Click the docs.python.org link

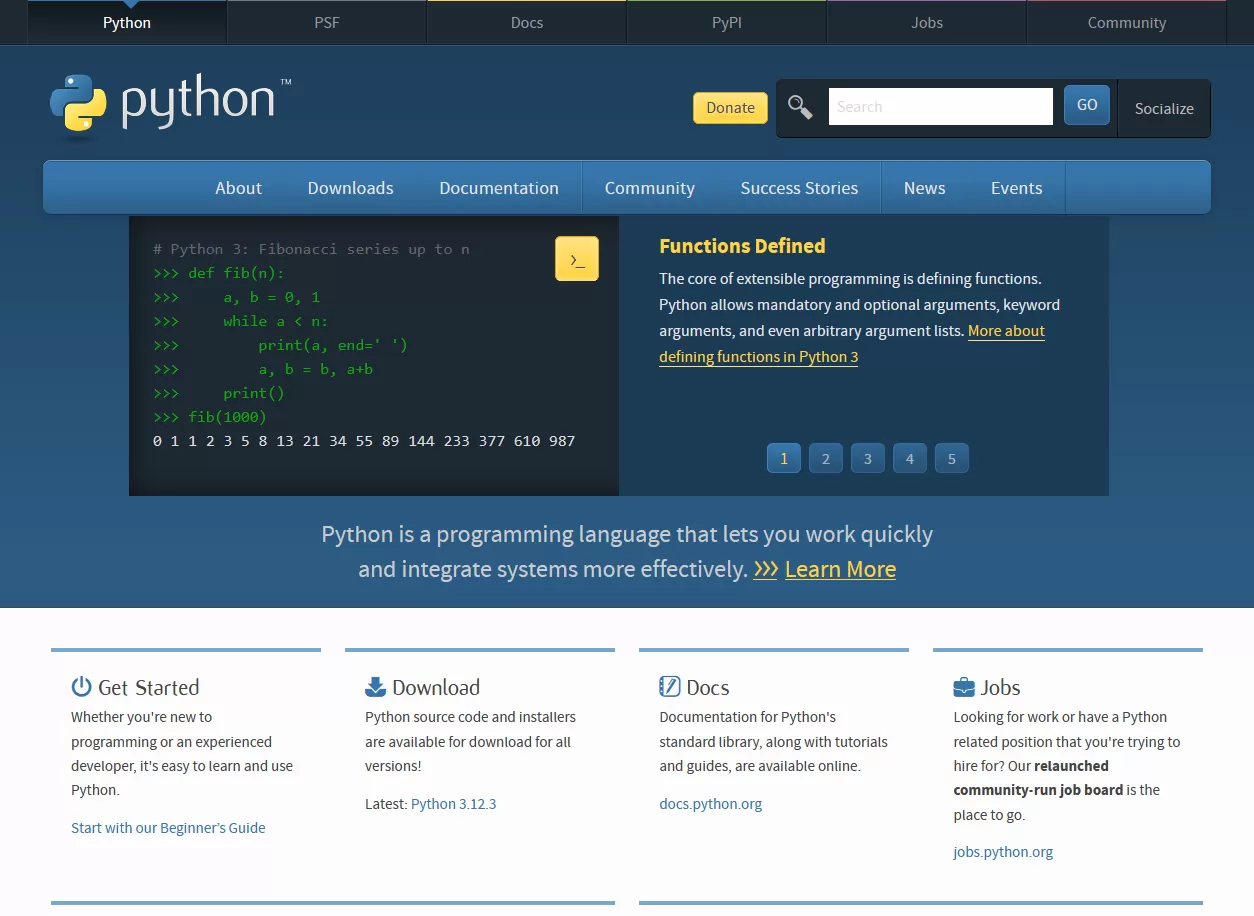(x=711, y=803)
